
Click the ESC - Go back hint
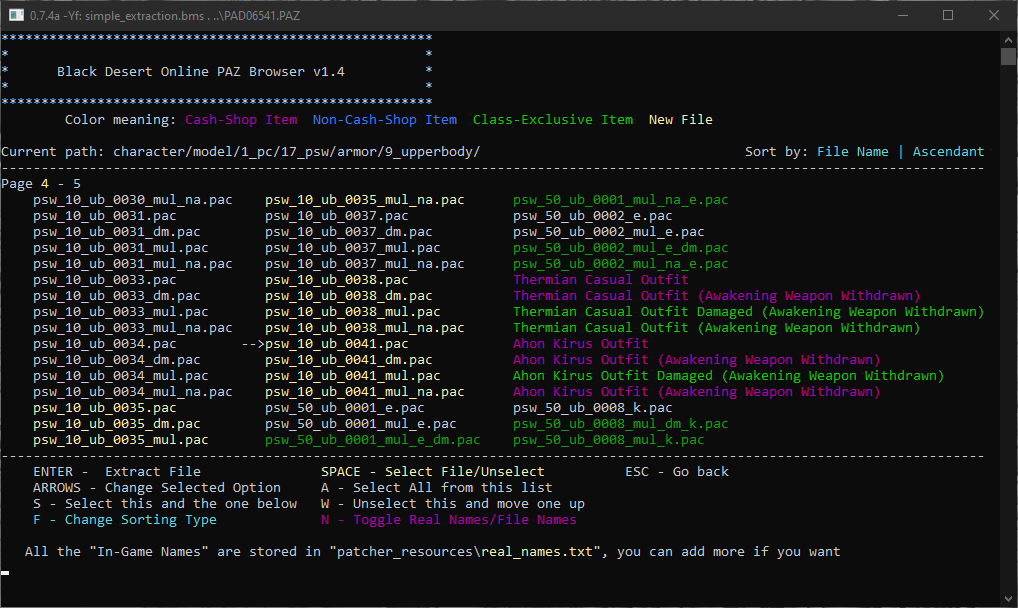(677, 472)
